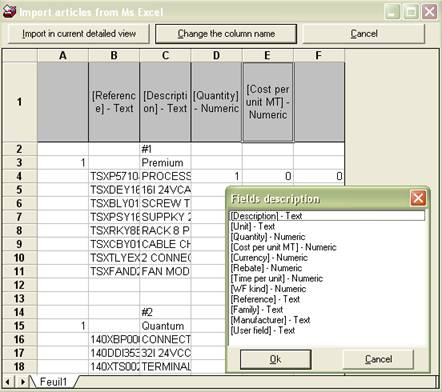442x392 pixels.
Task: Click the cell containing #1
Action: (x=165, y=149)
